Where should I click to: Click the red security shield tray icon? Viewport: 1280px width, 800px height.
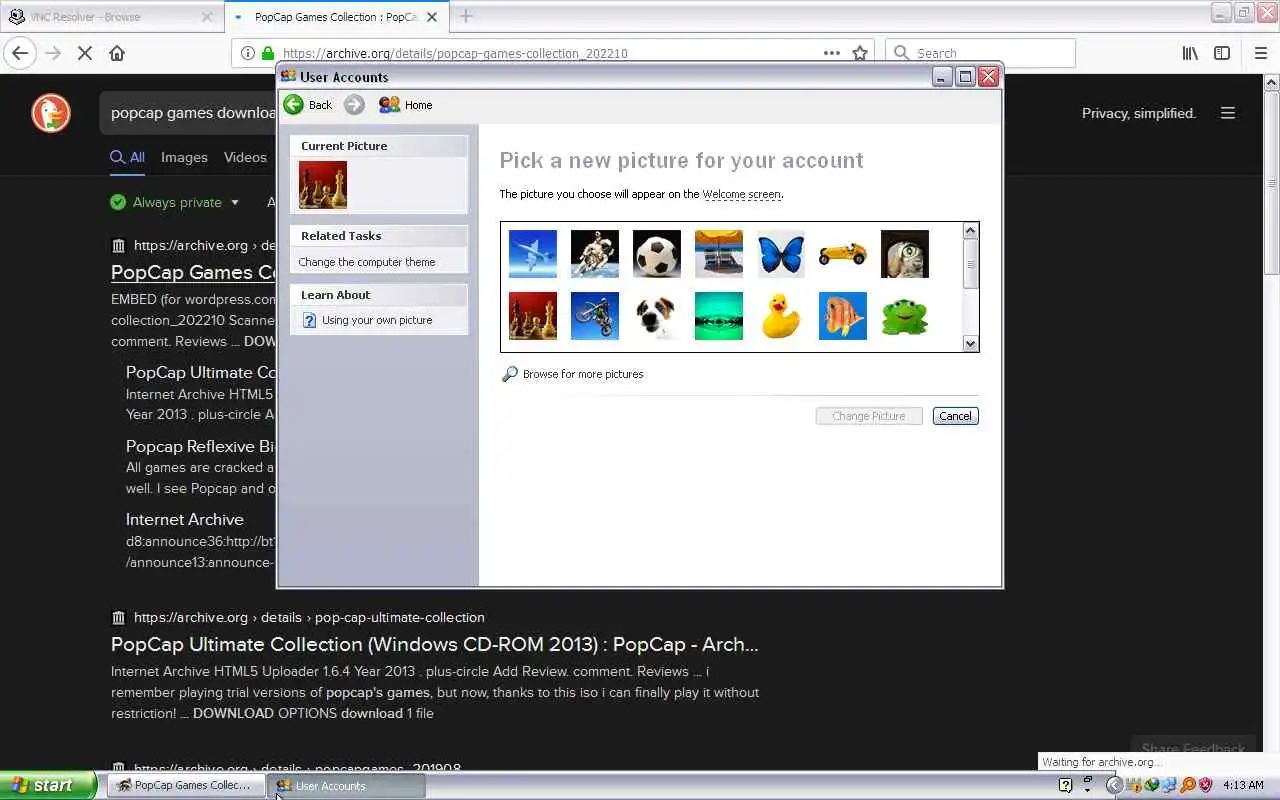1206,786
